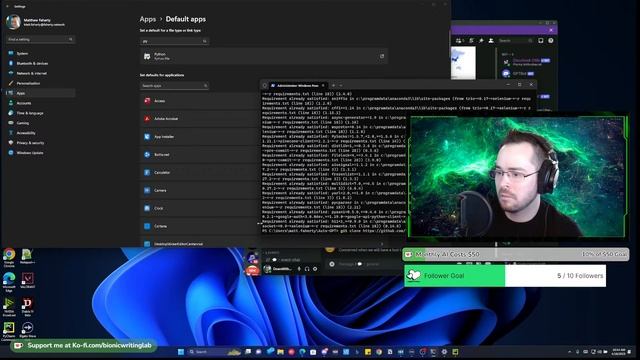This screenshot has height=360, width=640.
Task: Select Clock in the apps list
Action: tap(200, 208)
